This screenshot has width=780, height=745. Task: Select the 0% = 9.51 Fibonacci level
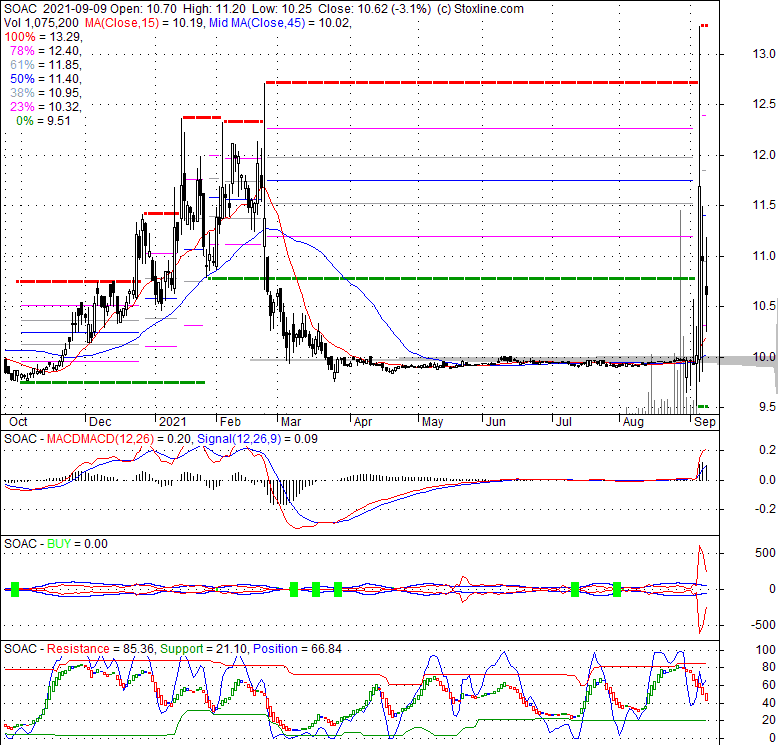43,121
